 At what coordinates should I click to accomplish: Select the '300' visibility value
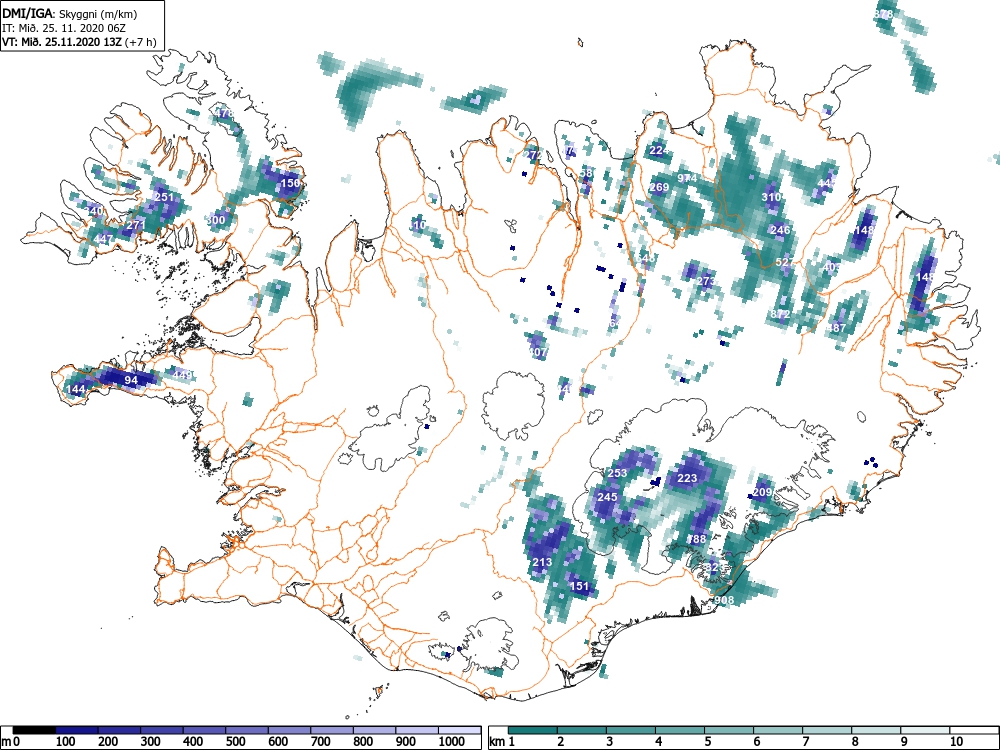tap(216, 220)
